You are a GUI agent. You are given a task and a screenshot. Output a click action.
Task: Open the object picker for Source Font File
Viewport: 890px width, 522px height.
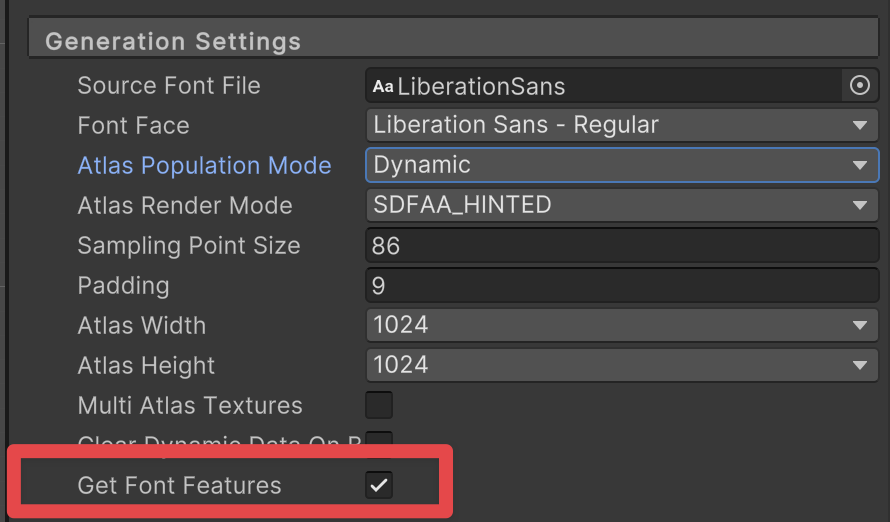(859, 86)
